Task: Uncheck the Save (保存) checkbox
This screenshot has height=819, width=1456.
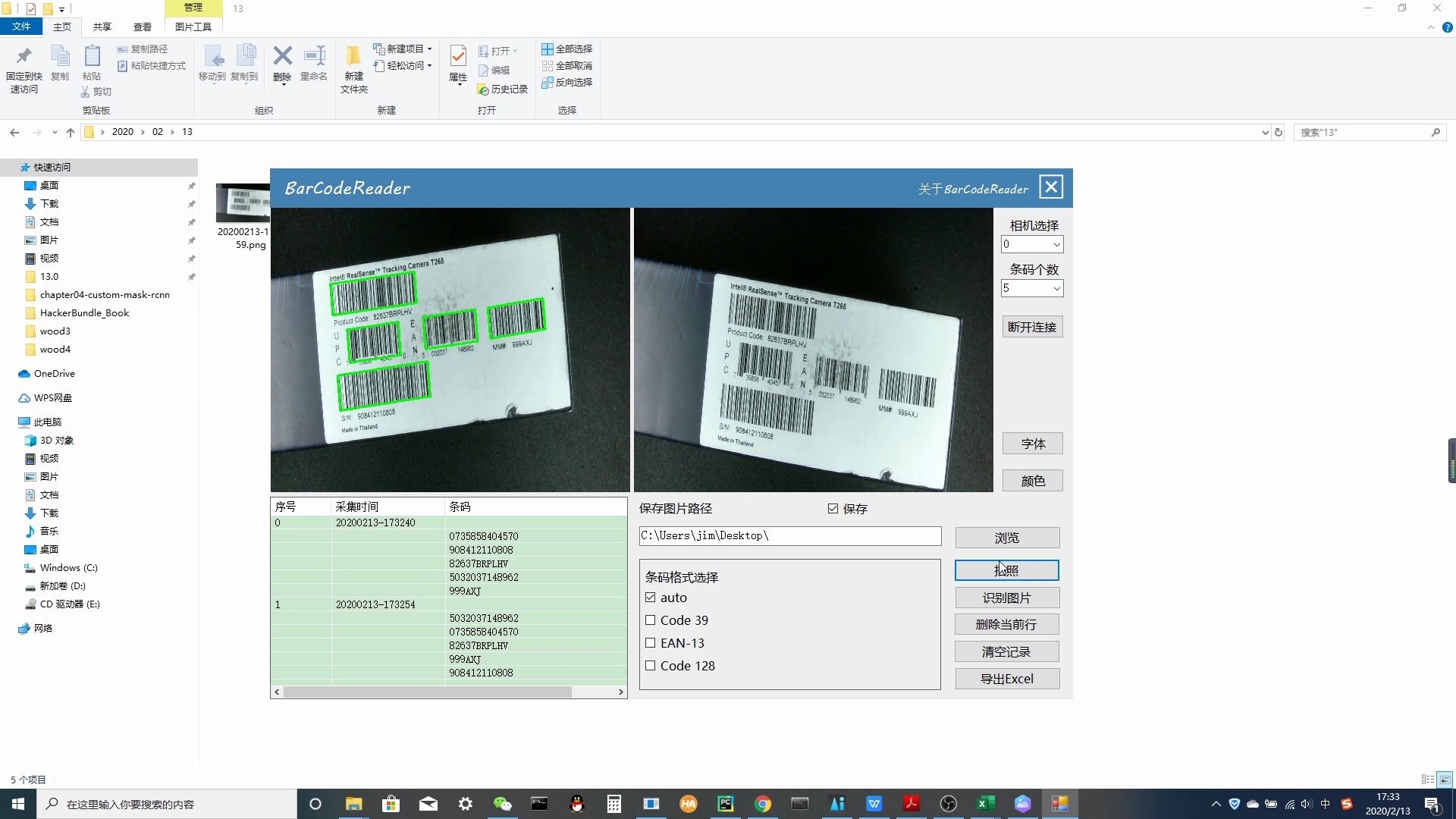Action: point(833,509)
